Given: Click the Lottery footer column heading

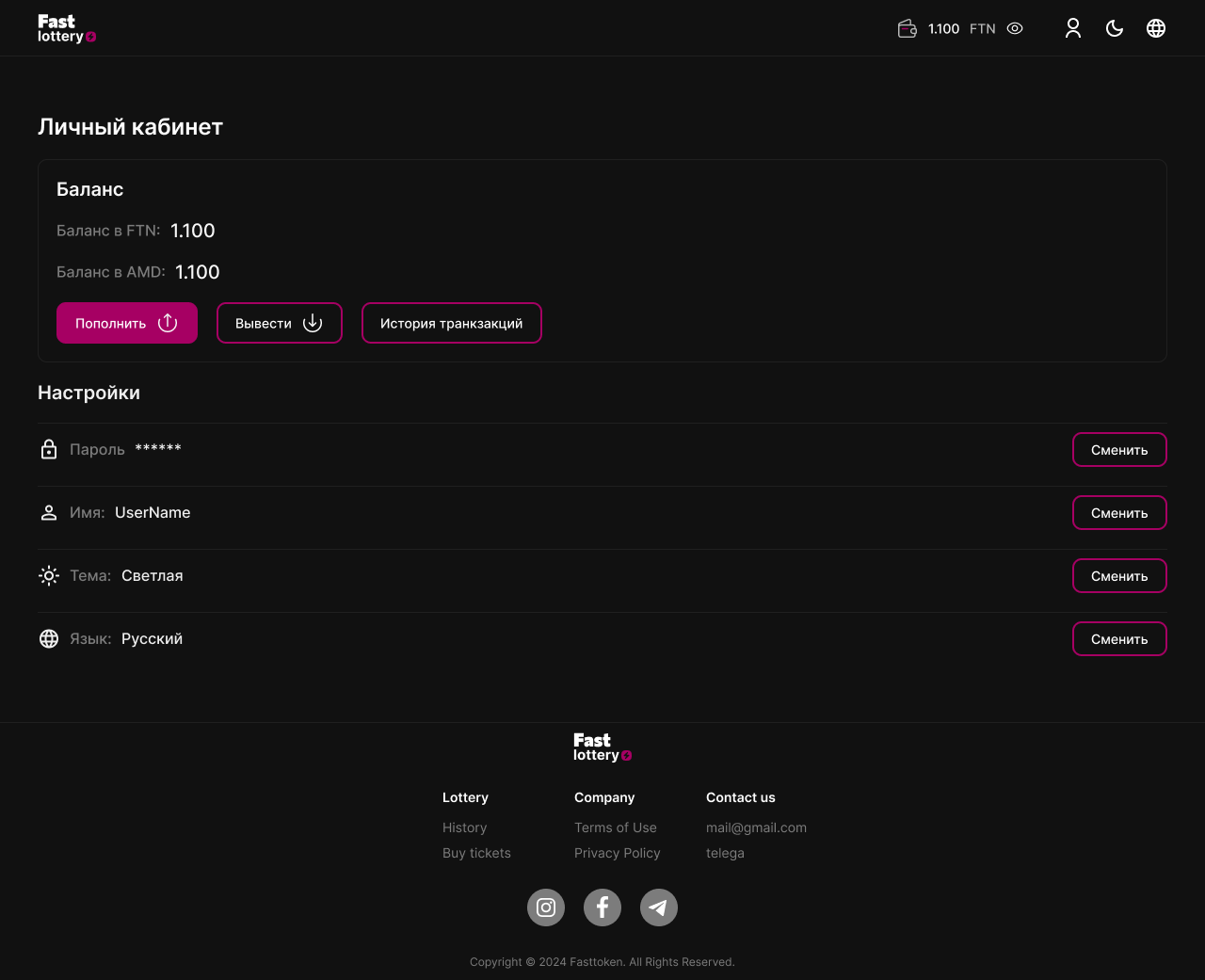Looking at the screenshot, I should click(x=465, y=797).
